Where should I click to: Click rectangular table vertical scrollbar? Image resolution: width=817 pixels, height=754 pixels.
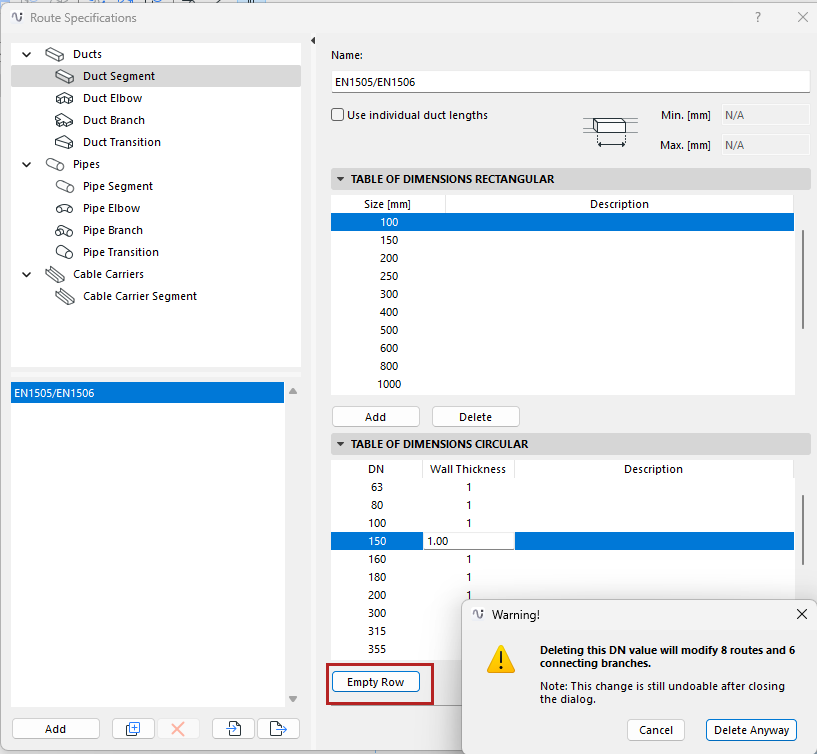coord(803,279)
